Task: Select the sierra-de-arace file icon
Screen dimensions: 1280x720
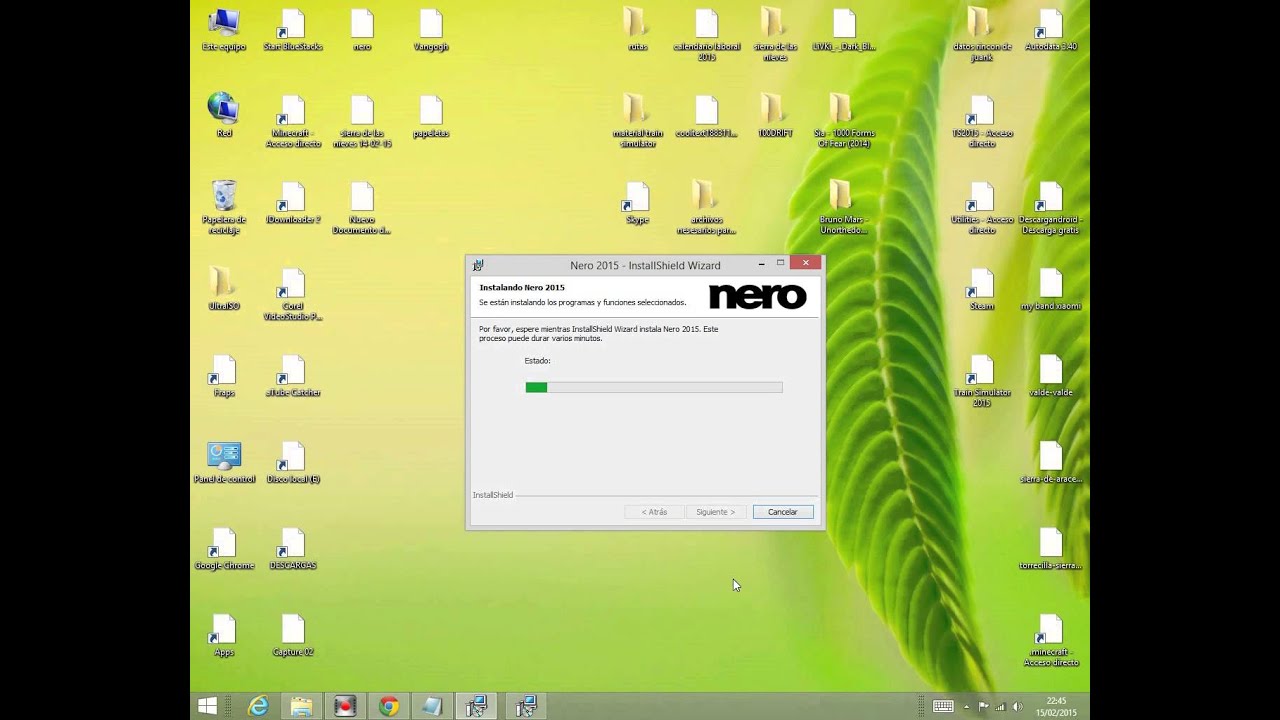Action: 1050,463
